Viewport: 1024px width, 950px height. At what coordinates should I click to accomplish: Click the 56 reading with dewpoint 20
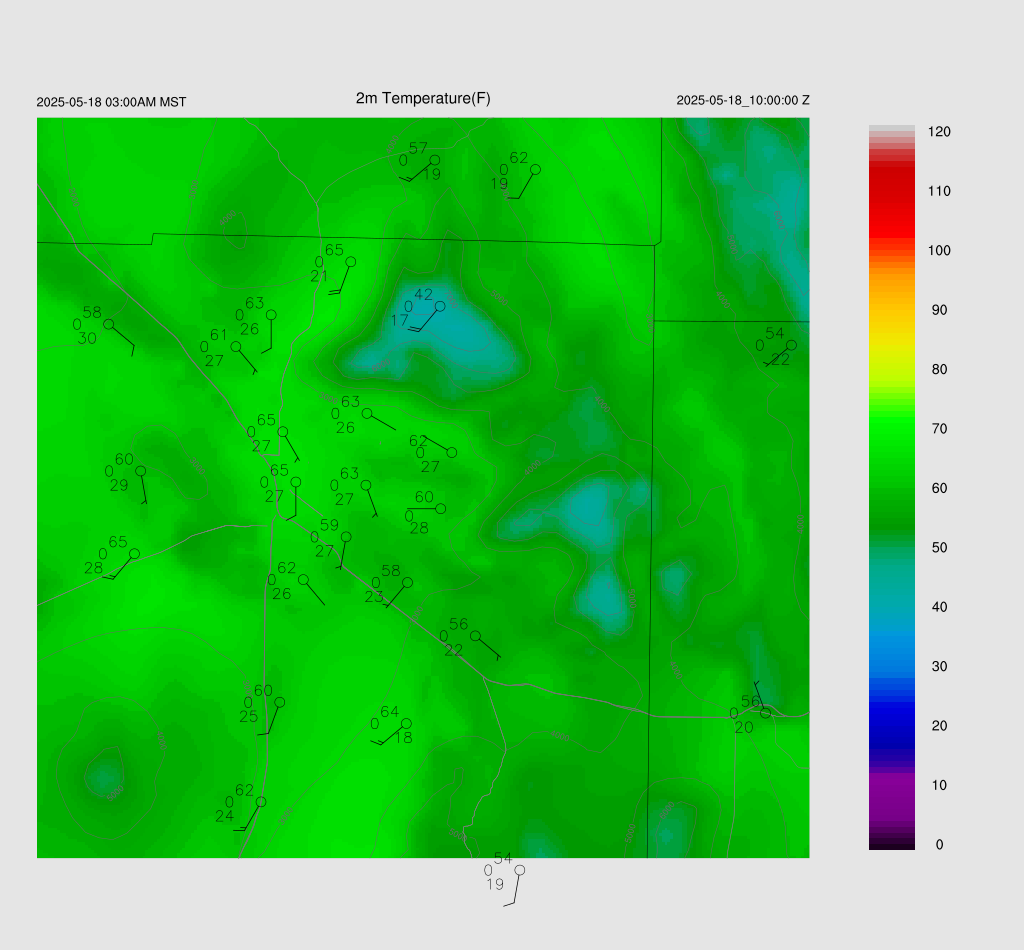(750, 701)
